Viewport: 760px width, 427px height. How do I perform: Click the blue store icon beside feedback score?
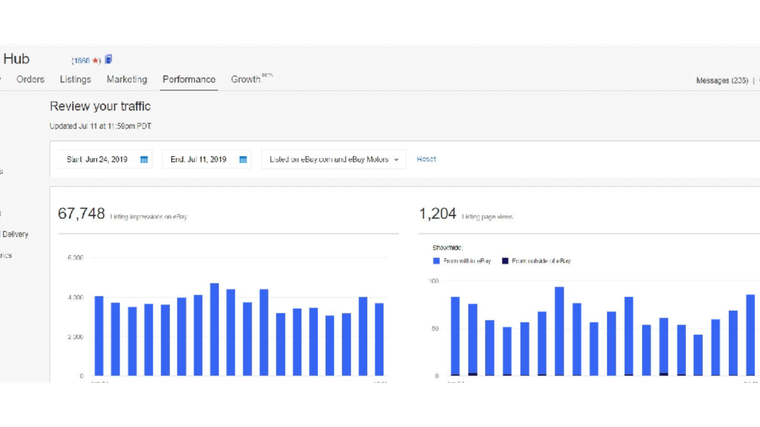click(x=109, y=59)
